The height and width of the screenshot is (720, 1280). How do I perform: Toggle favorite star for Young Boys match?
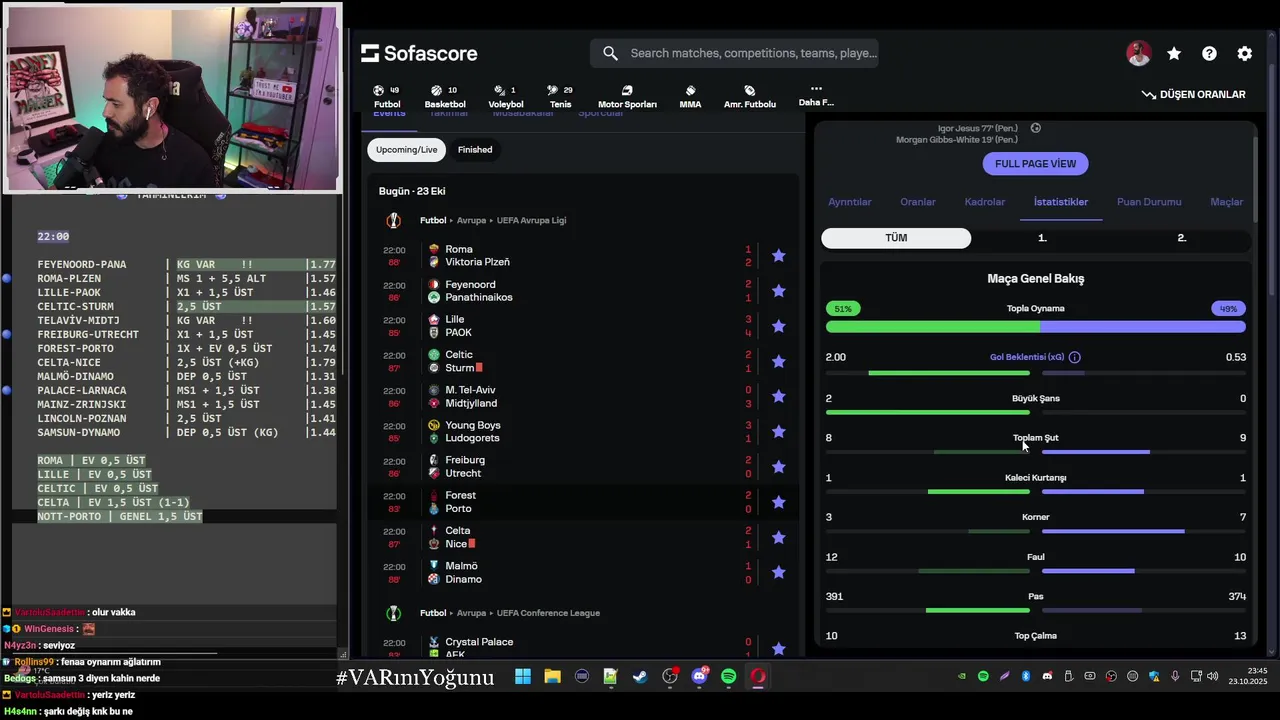(x=778, y=432)
